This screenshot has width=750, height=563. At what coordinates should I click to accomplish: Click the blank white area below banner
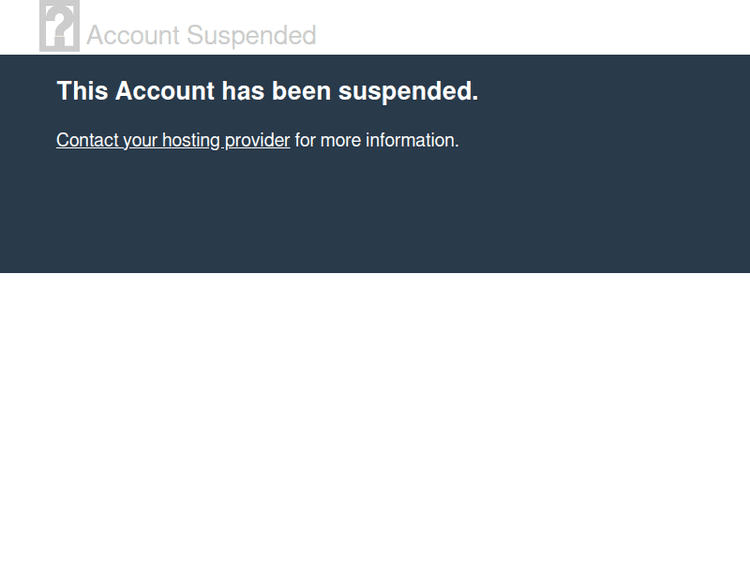click(x=375, y=420)
